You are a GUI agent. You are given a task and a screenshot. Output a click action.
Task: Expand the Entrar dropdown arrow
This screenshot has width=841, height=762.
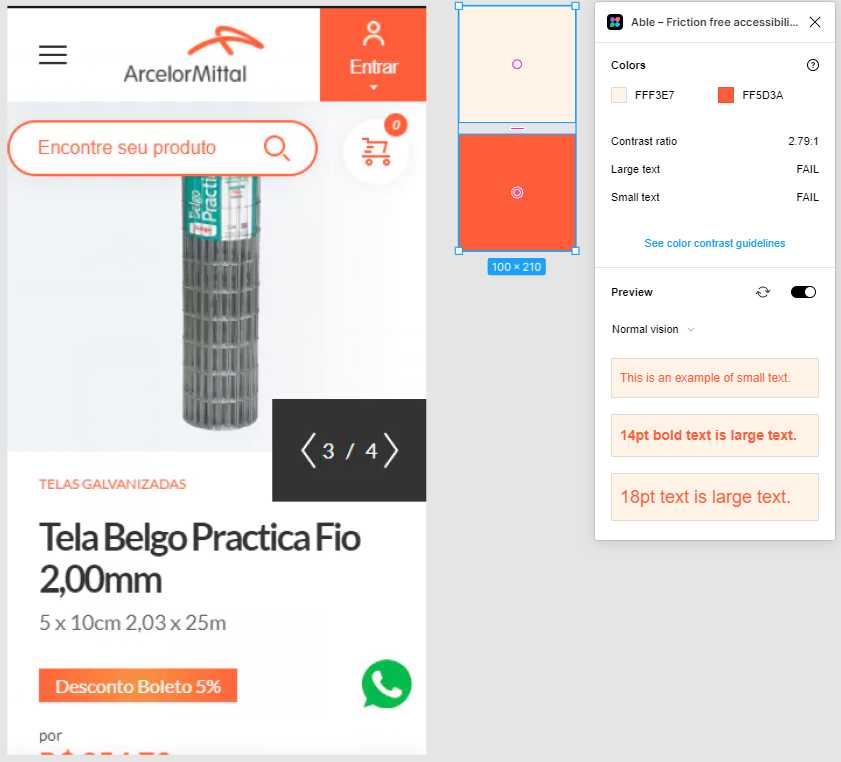[374, 87]
